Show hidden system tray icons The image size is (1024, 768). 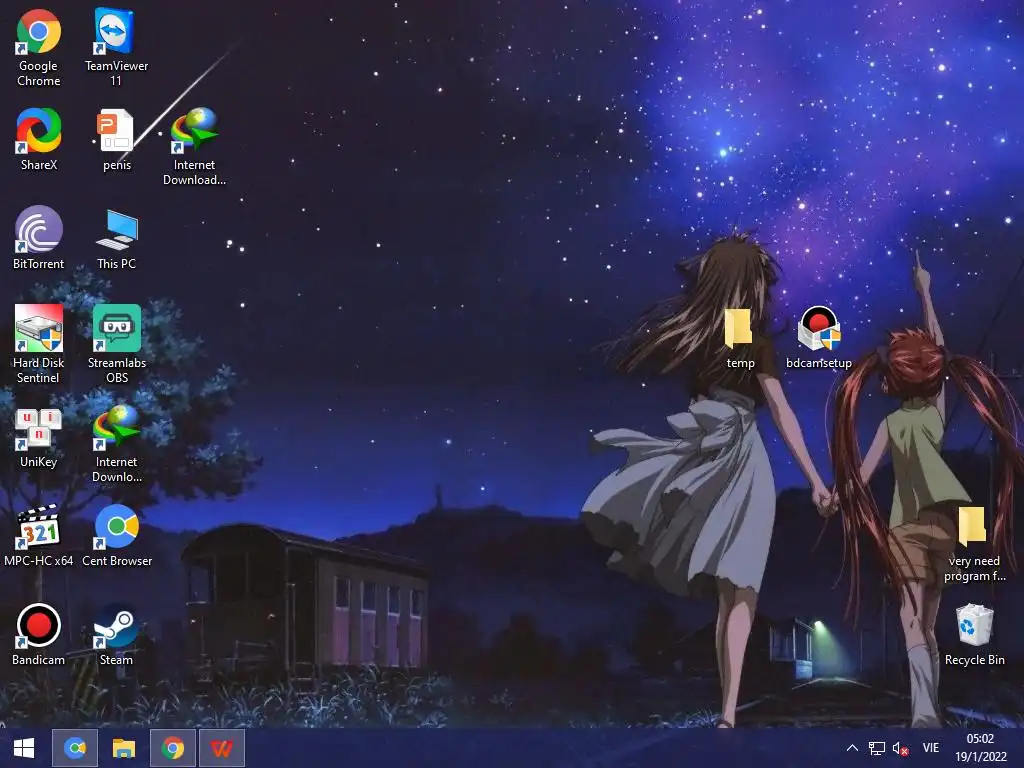pos(852,748)
